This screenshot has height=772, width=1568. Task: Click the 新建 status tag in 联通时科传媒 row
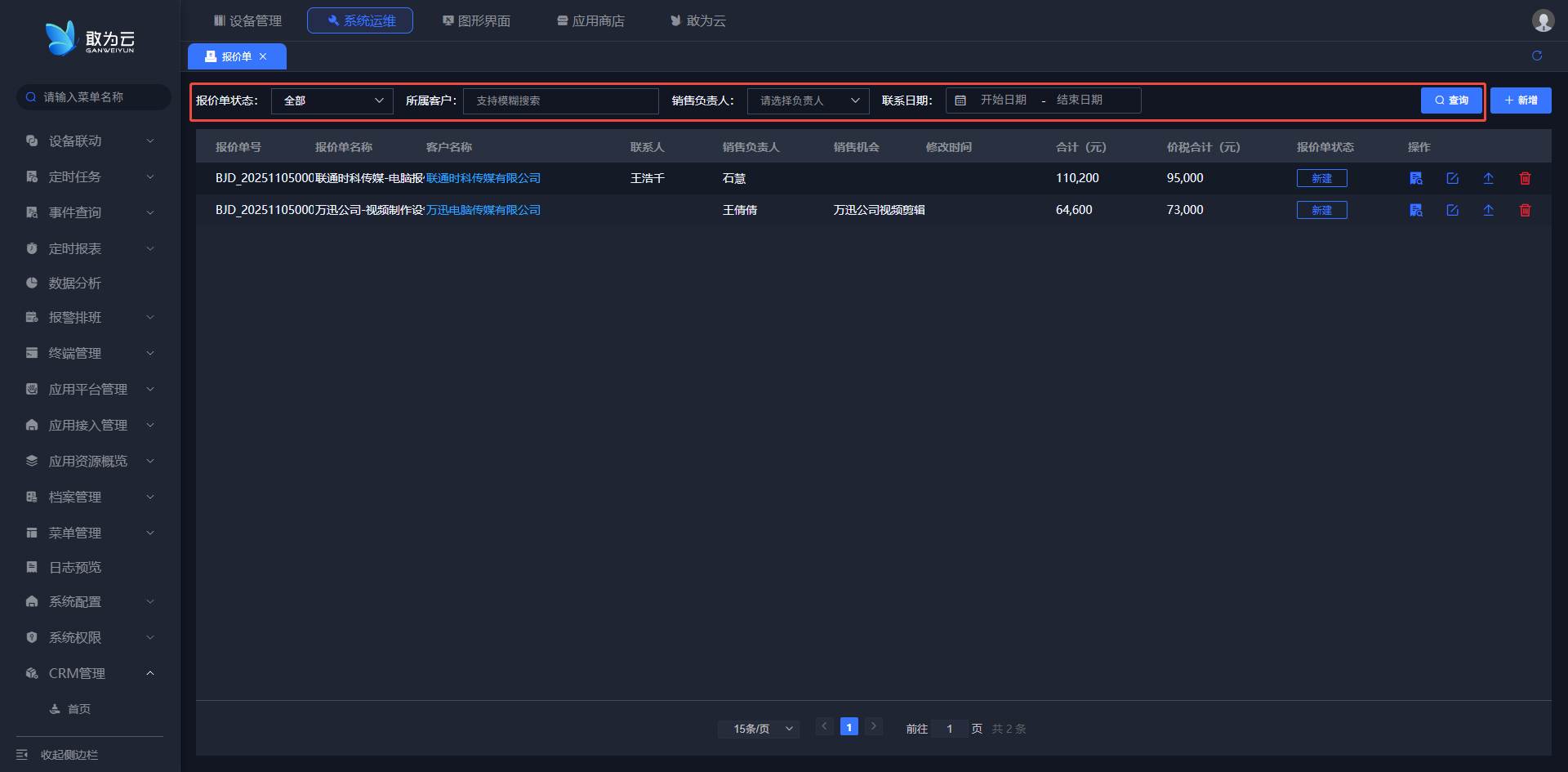pyautogui.click(x=1322, y=178)
